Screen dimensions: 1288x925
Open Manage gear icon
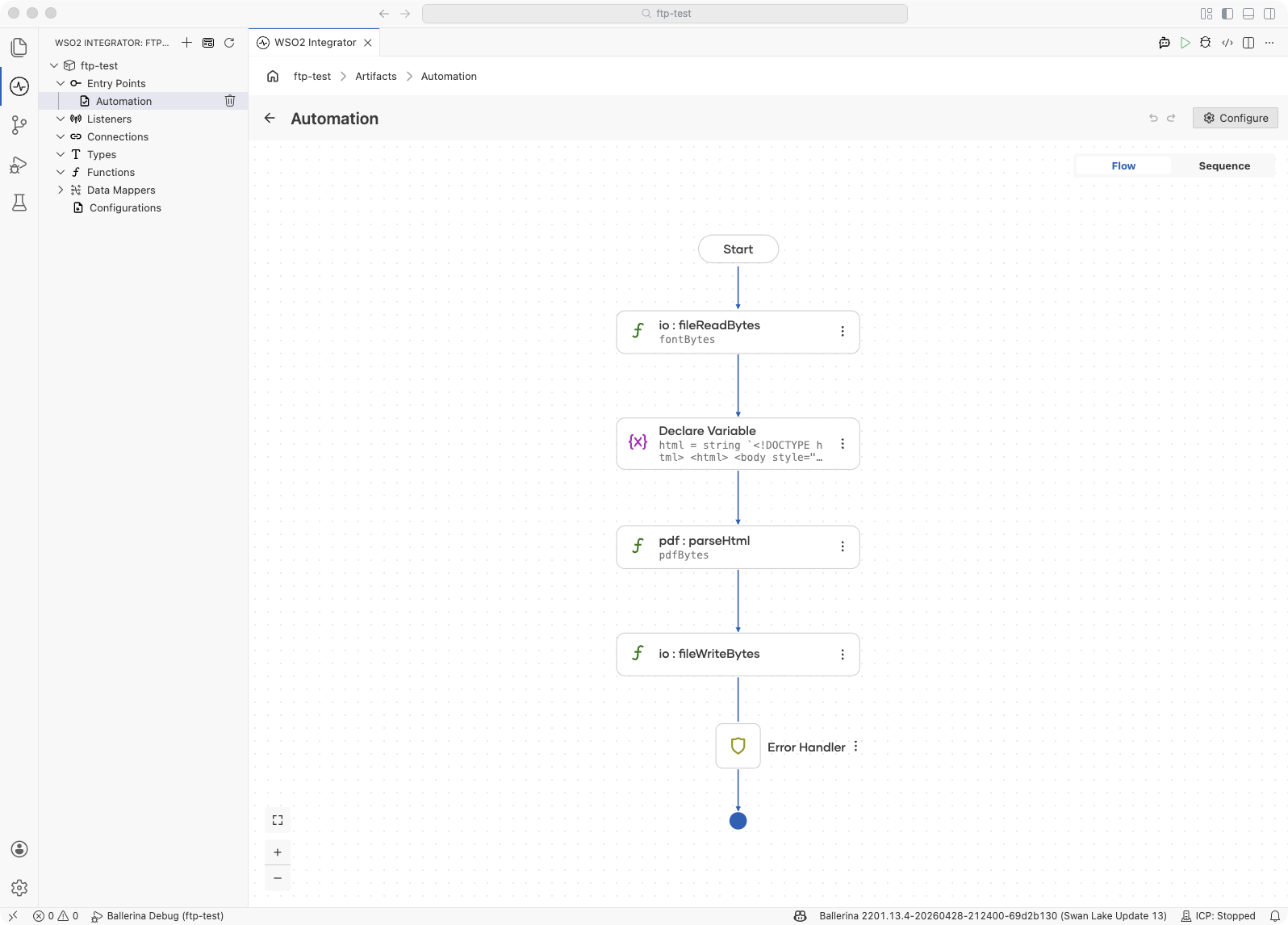[x=19, y=888]
